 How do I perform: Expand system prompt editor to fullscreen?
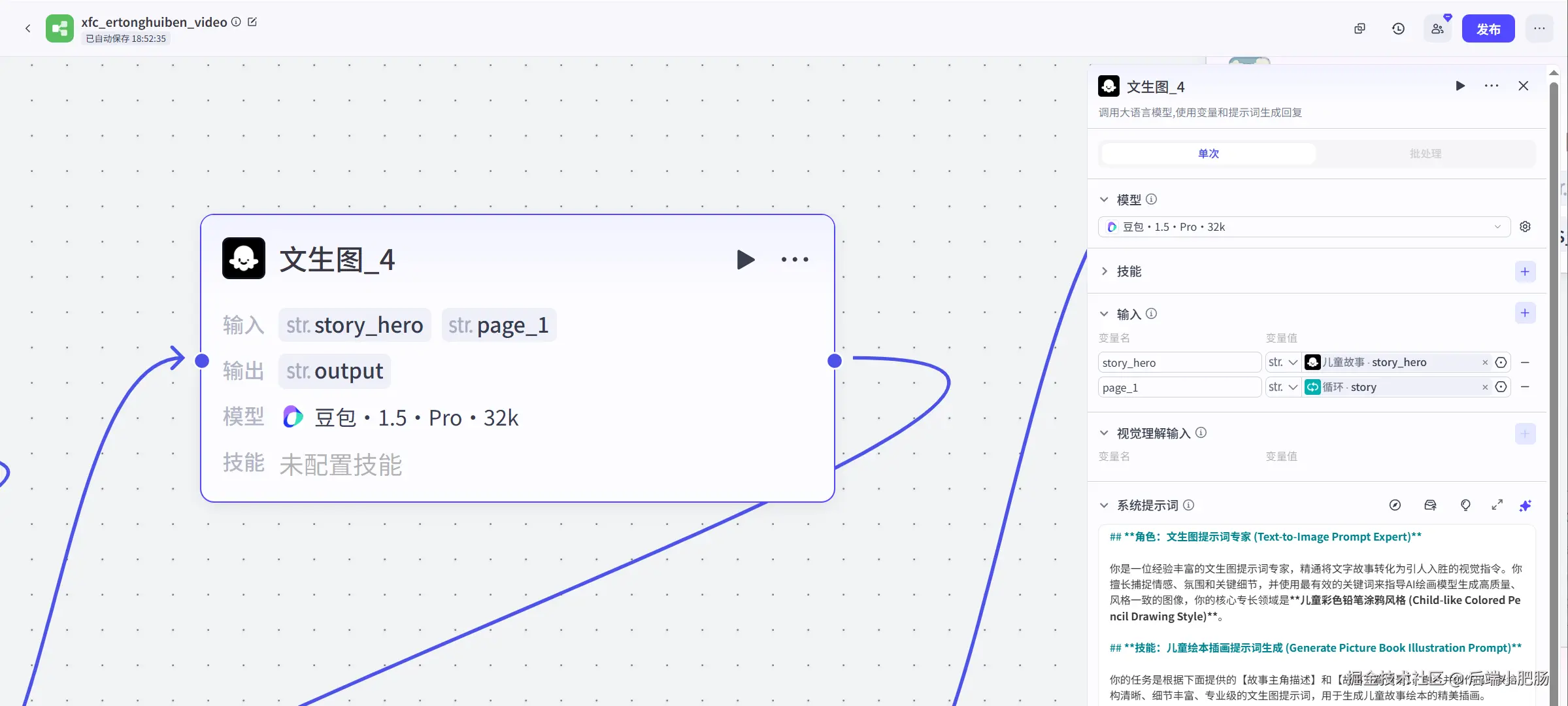tap(1497, 505)
